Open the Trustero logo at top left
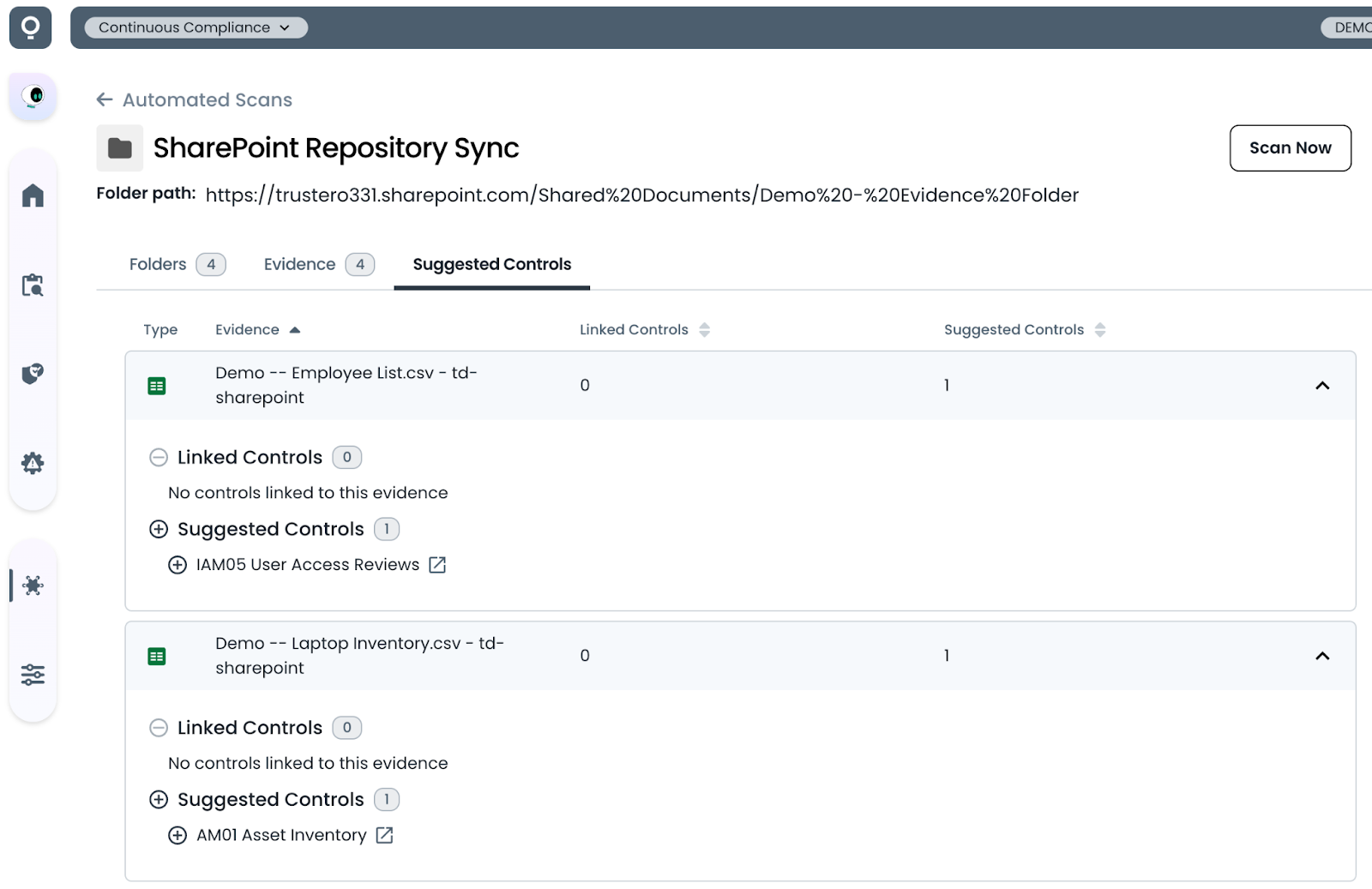 tap(31, 28)
